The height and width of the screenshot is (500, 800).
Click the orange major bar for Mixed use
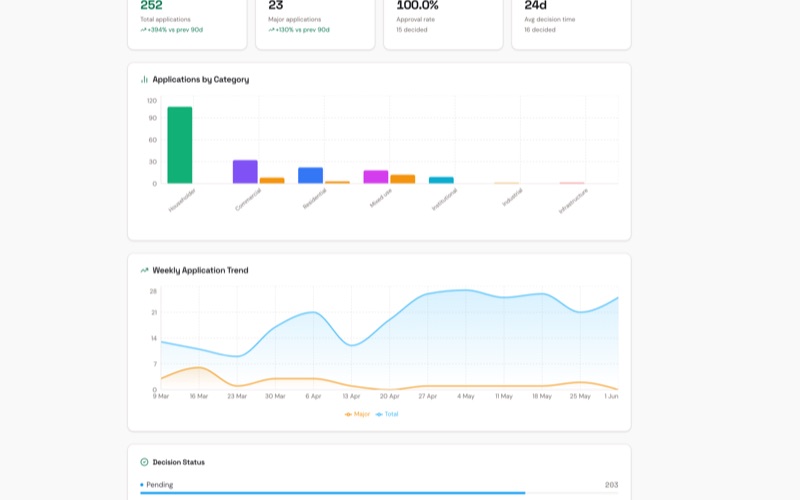403,179
